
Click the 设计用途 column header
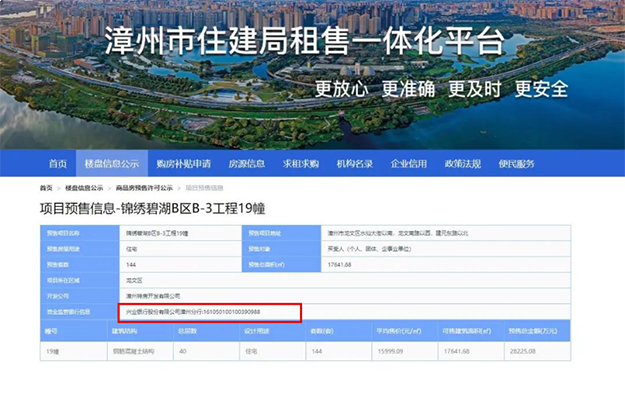(x=257, y=331)
